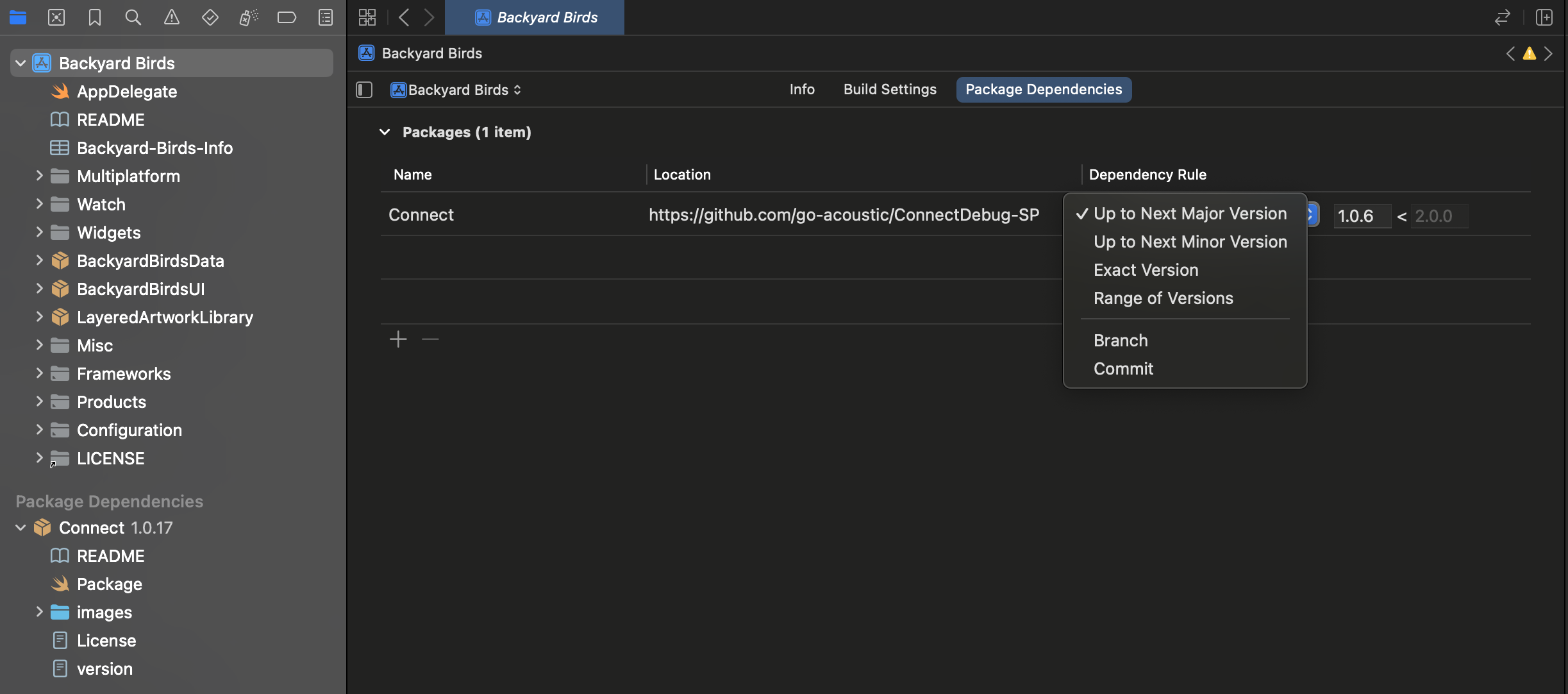This screenshot has height=694, width=1568.
Task: Expand the Products folder
Action: [x=39, y=402]
